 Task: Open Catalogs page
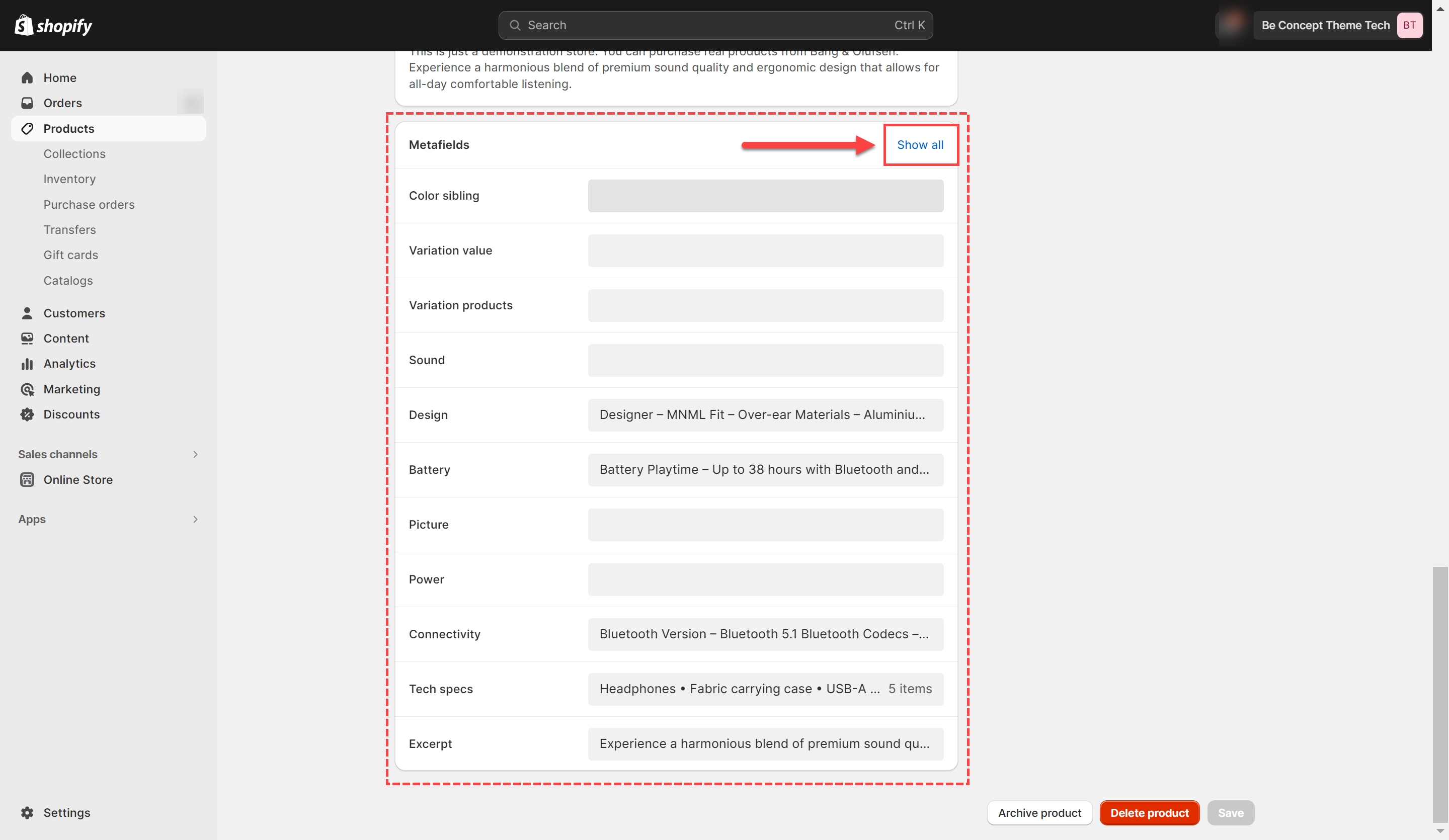click(x=68, y=281)
